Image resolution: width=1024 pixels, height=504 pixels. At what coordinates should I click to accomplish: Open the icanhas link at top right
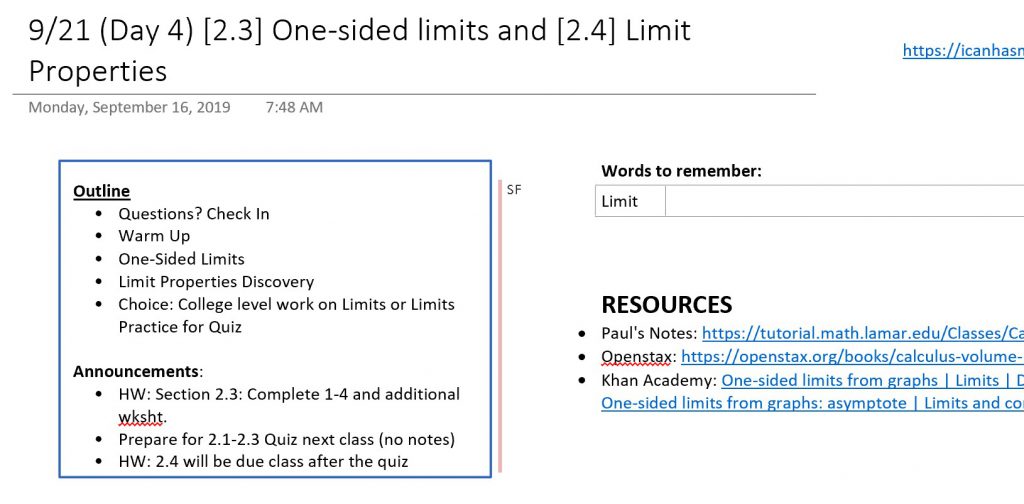[x=963, y=50]
